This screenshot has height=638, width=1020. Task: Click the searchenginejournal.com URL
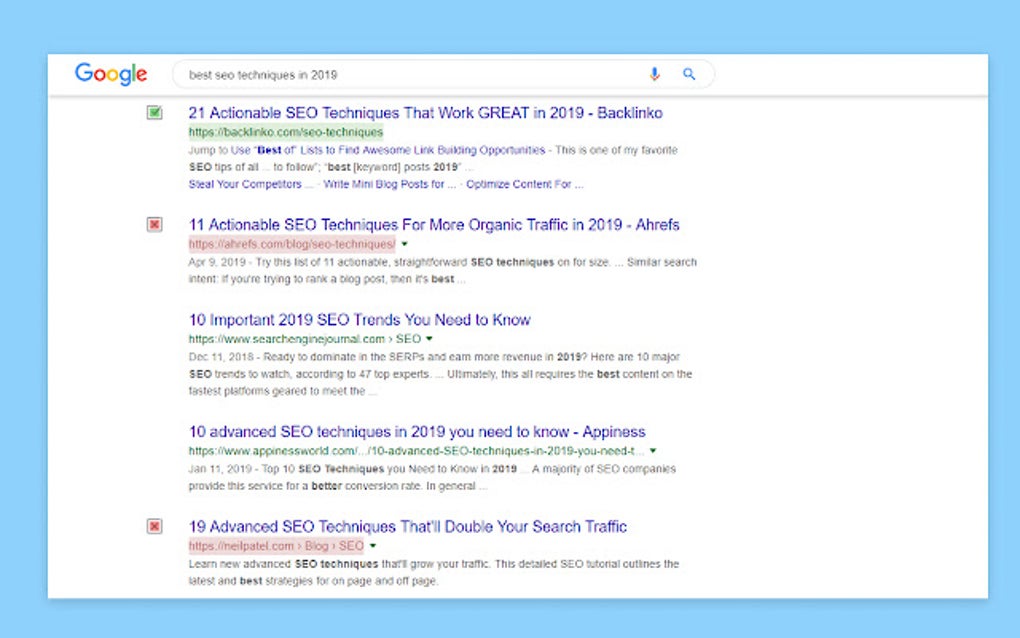(305, 339)
